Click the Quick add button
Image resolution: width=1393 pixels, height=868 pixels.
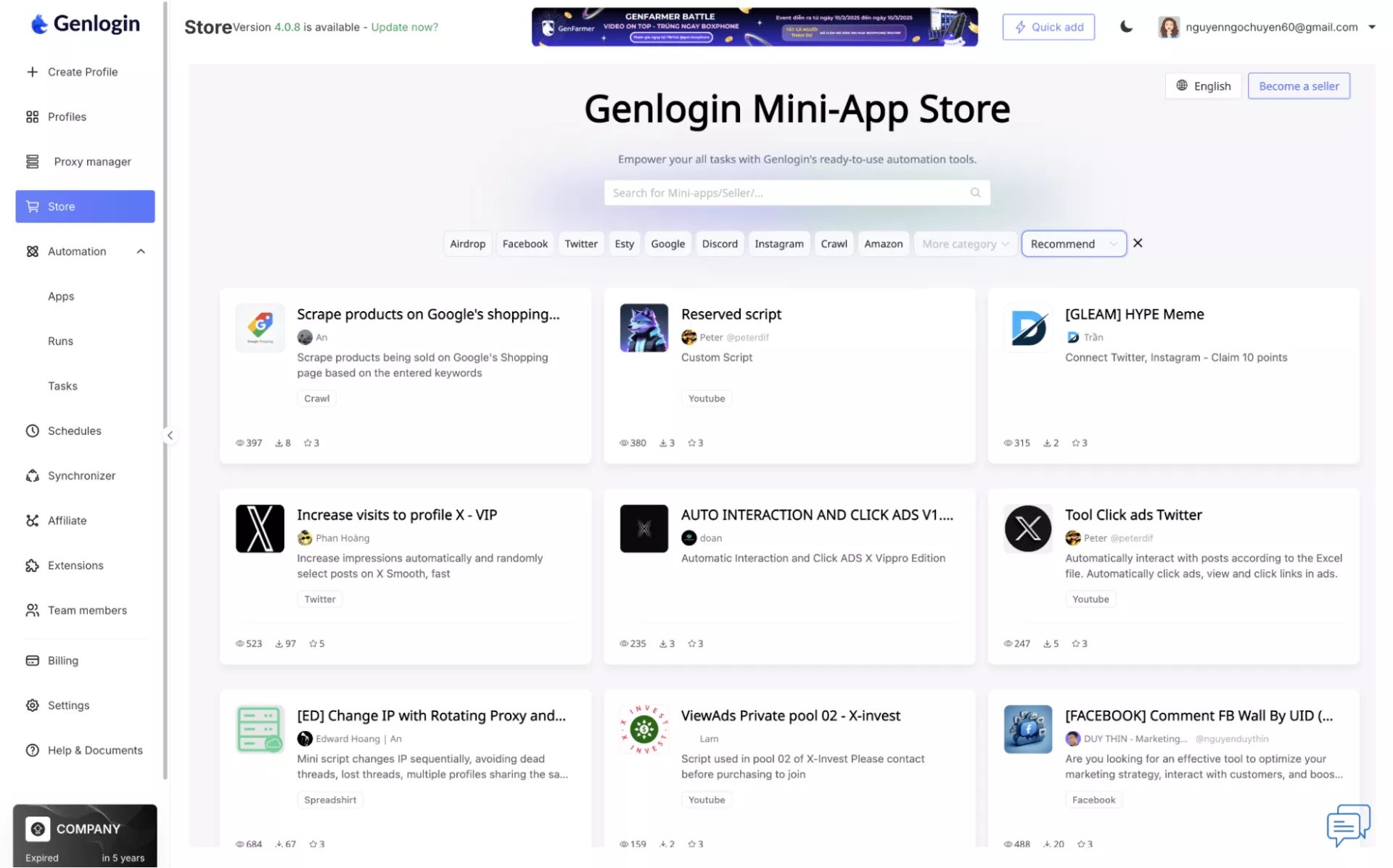pyautogui.click(x=1048, y=27)
